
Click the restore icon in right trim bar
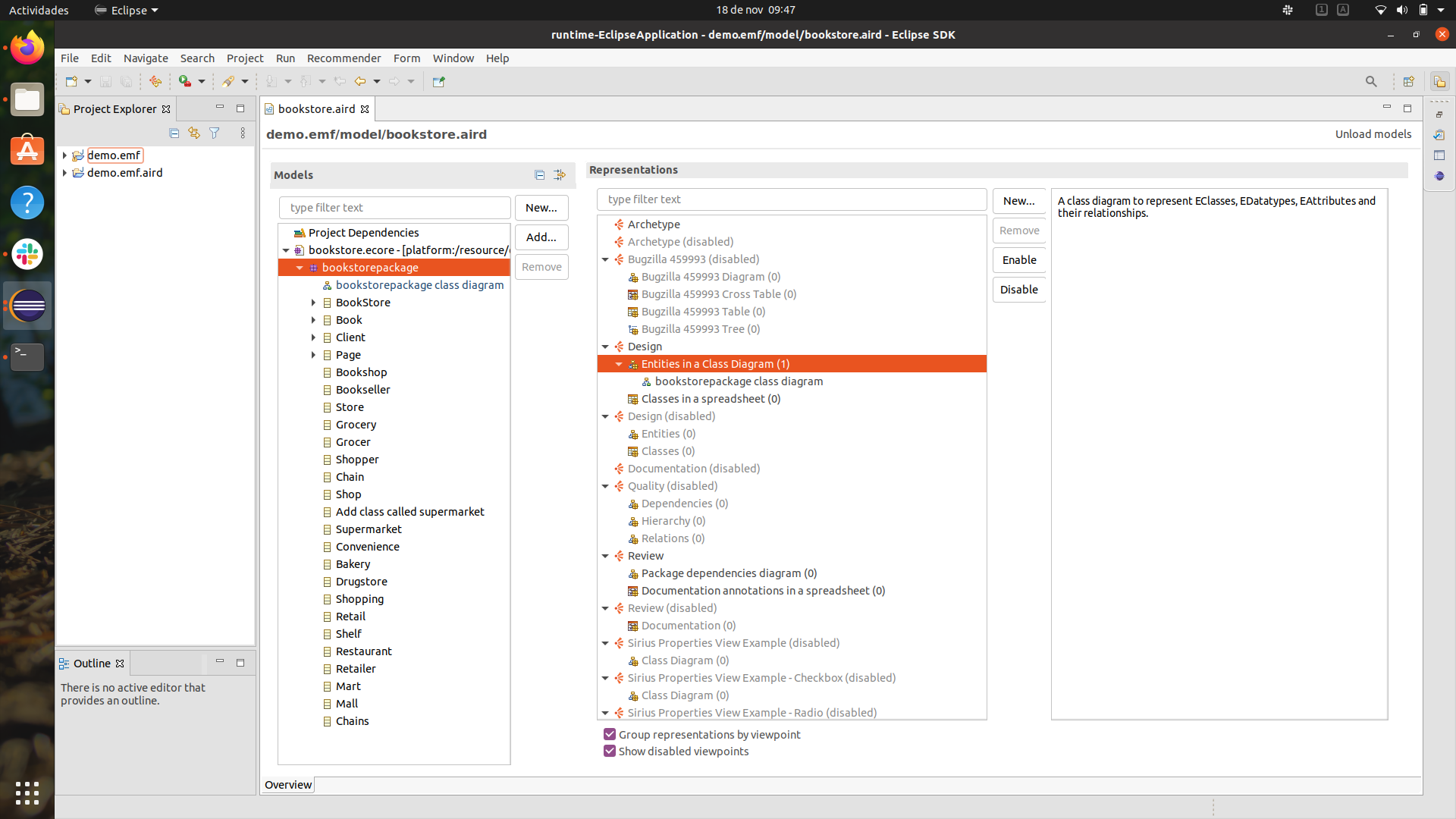(x=1439, y=115)
